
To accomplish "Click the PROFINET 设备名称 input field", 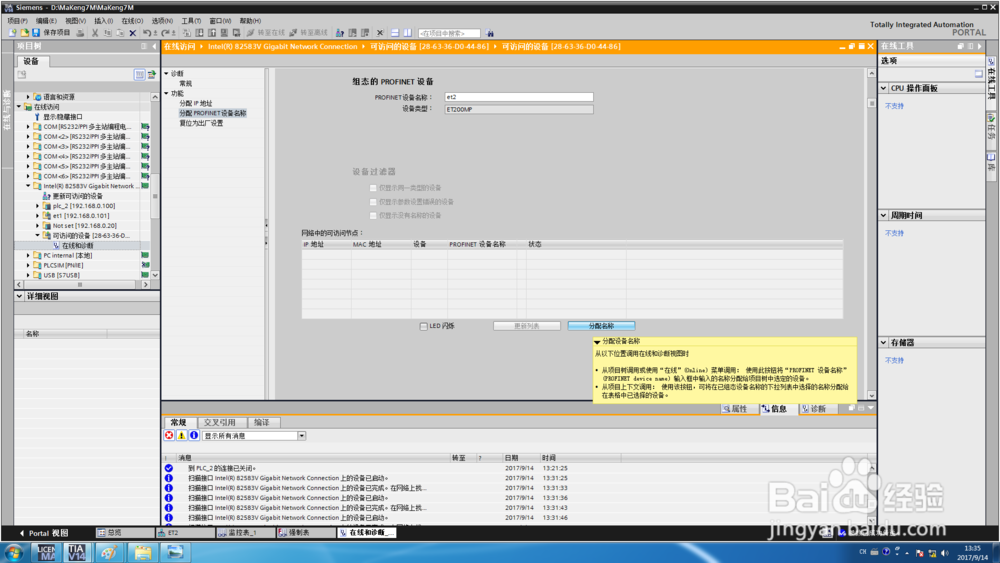I will [518, 97].
